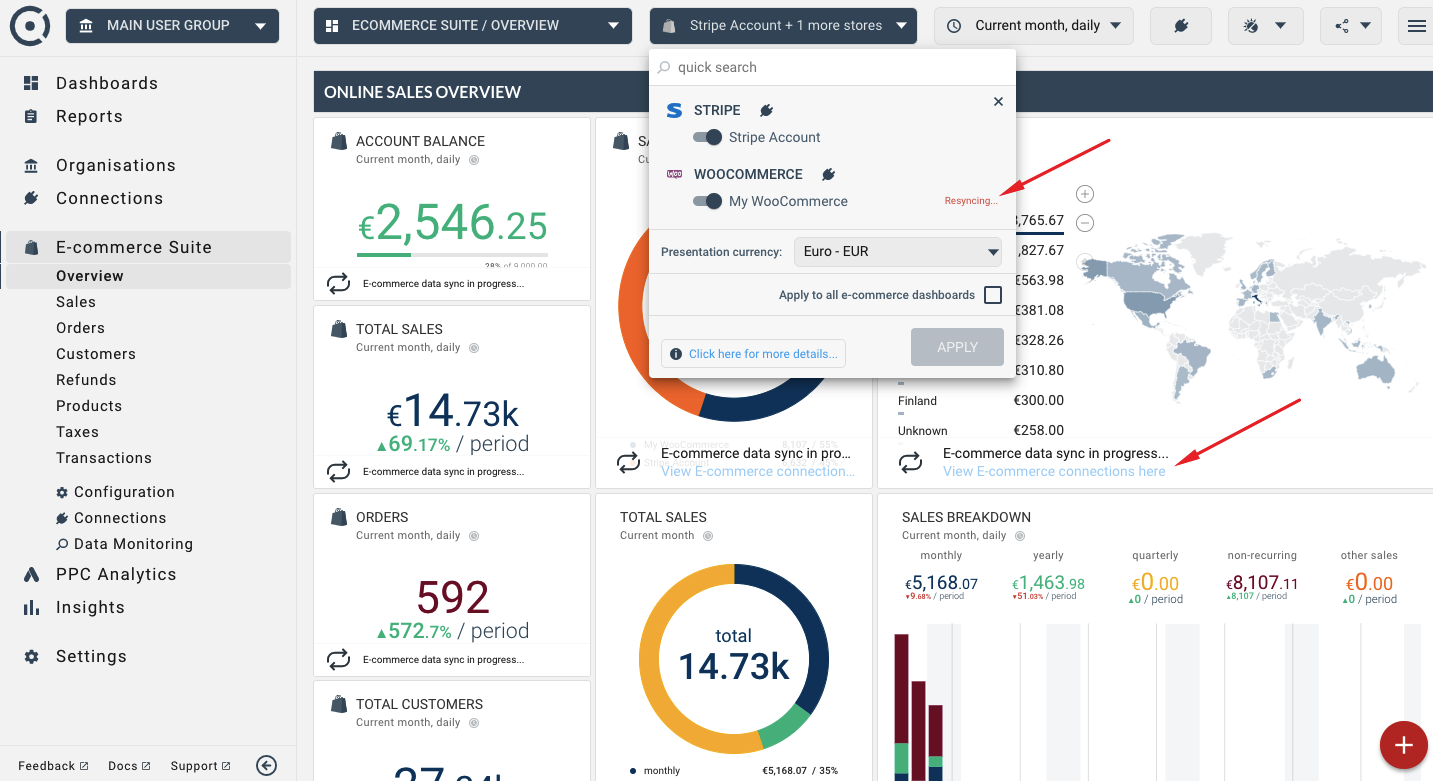Screen dimensions: 1433x781
Task: Click the quick search field
Action: [x=832, y=67]
